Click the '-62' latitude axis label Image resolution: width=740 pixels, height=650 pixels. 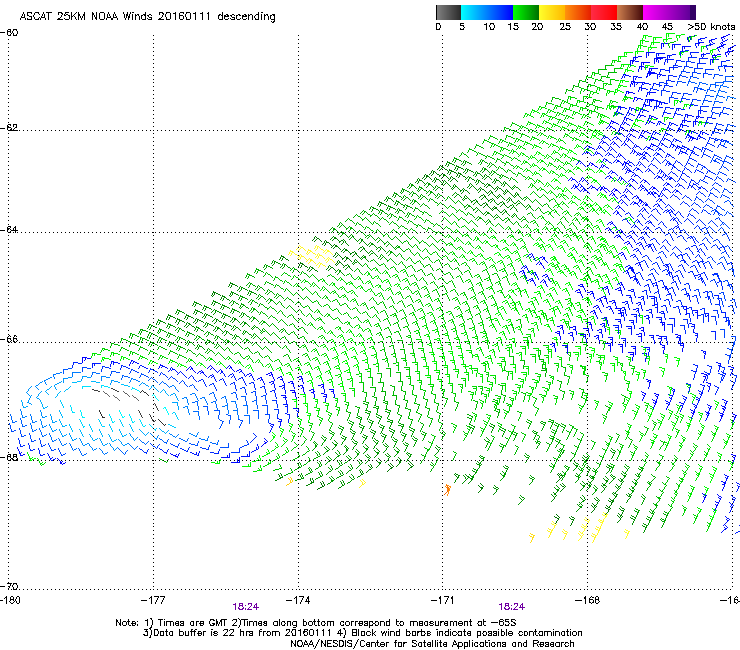click(9, 128)
